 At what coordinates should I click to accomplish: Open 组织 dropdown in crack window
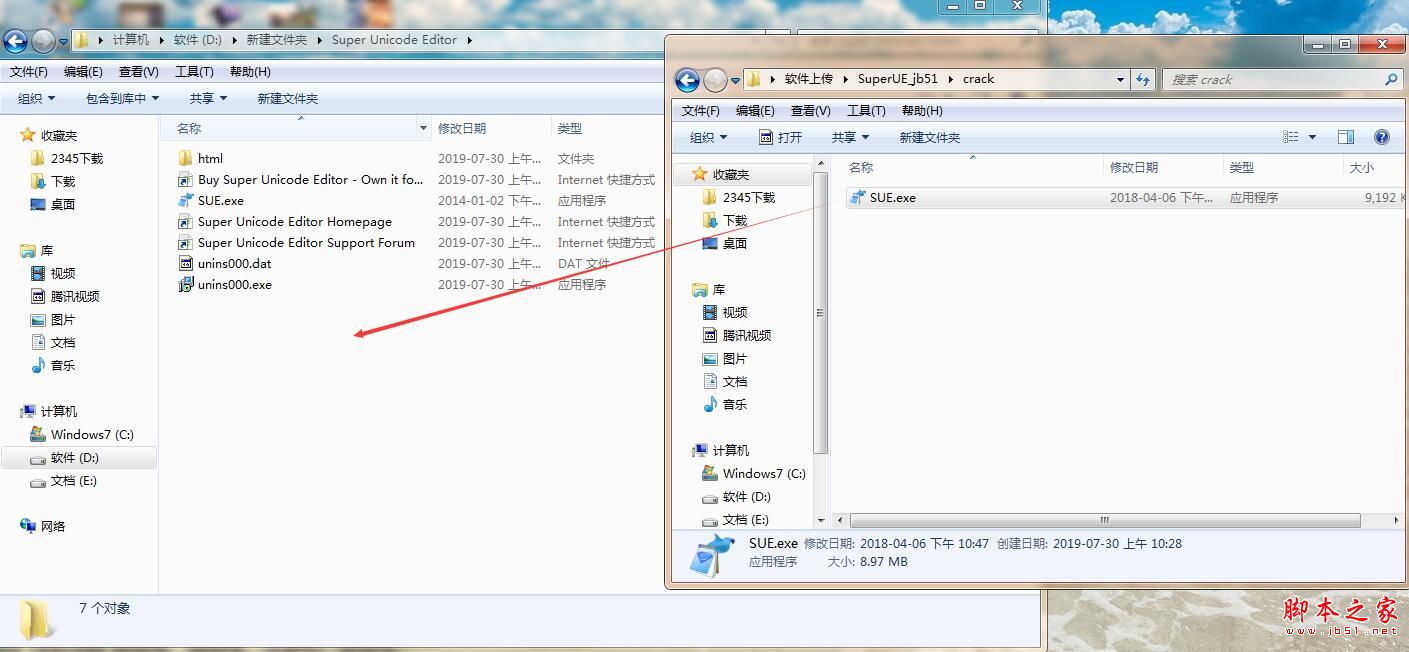point(709,137)
